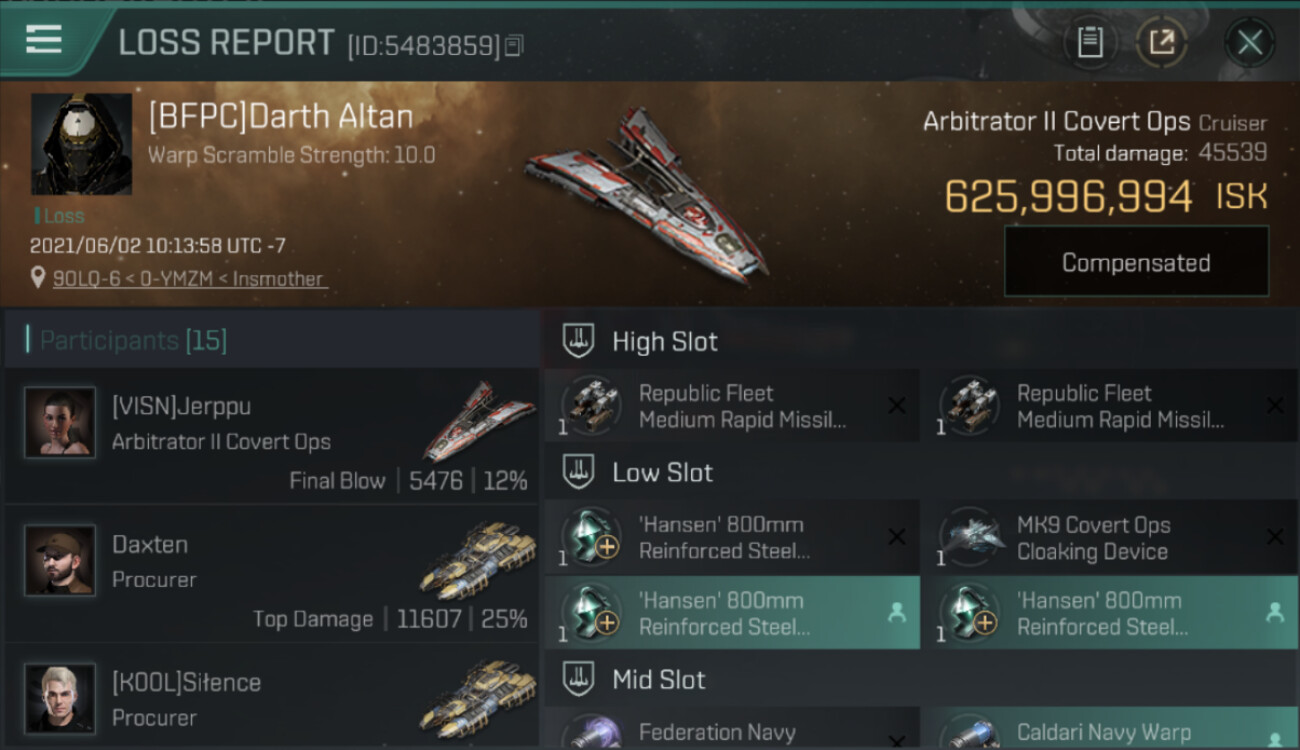
Task: Click Darth Altan's character portrait
Action: click(82, 144)
